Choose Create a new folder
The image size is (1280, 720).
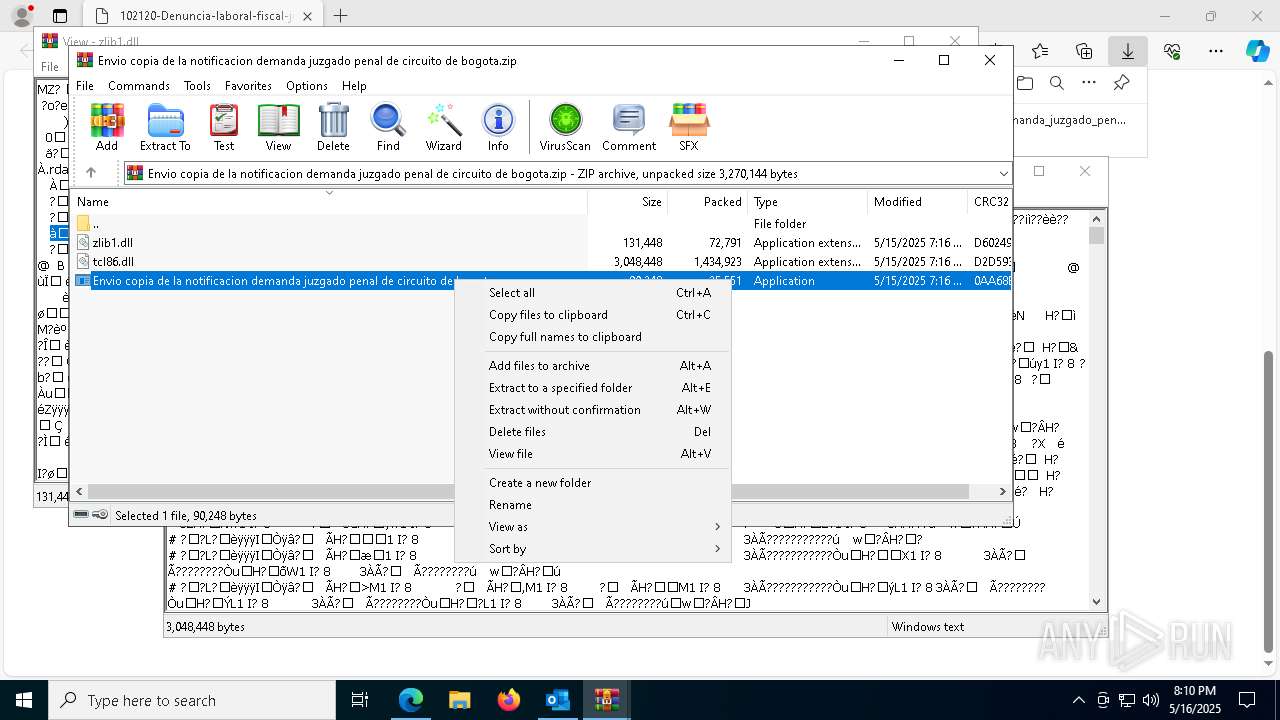(593, 483)
